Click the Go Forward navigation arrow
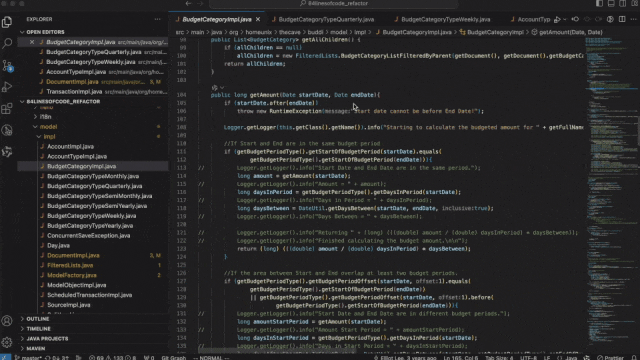The height and width of the screenshot is (360, 640). point(200,3)
